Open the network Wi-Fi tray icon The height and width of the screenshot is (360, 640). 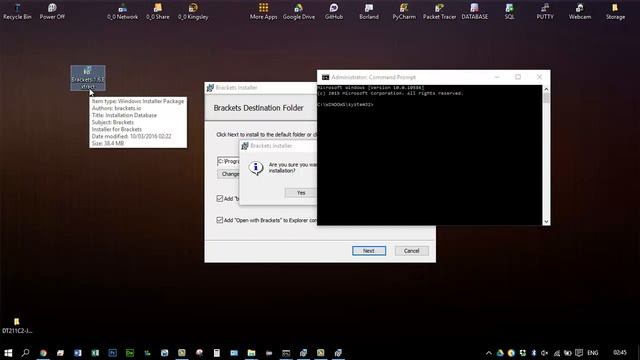[556, 353]
